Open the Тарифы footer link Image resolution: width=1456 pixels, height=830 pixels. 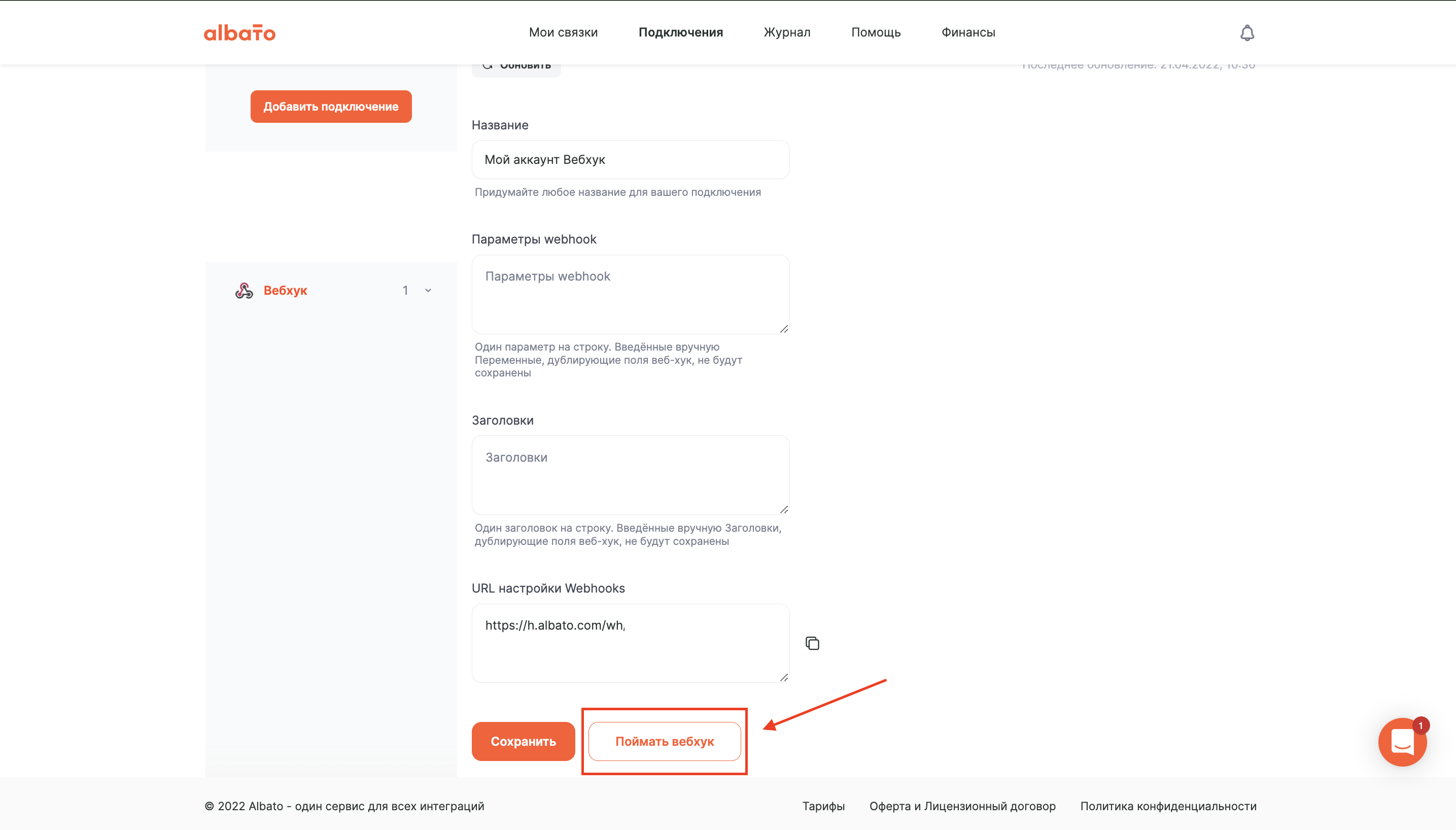pos(823,806)
